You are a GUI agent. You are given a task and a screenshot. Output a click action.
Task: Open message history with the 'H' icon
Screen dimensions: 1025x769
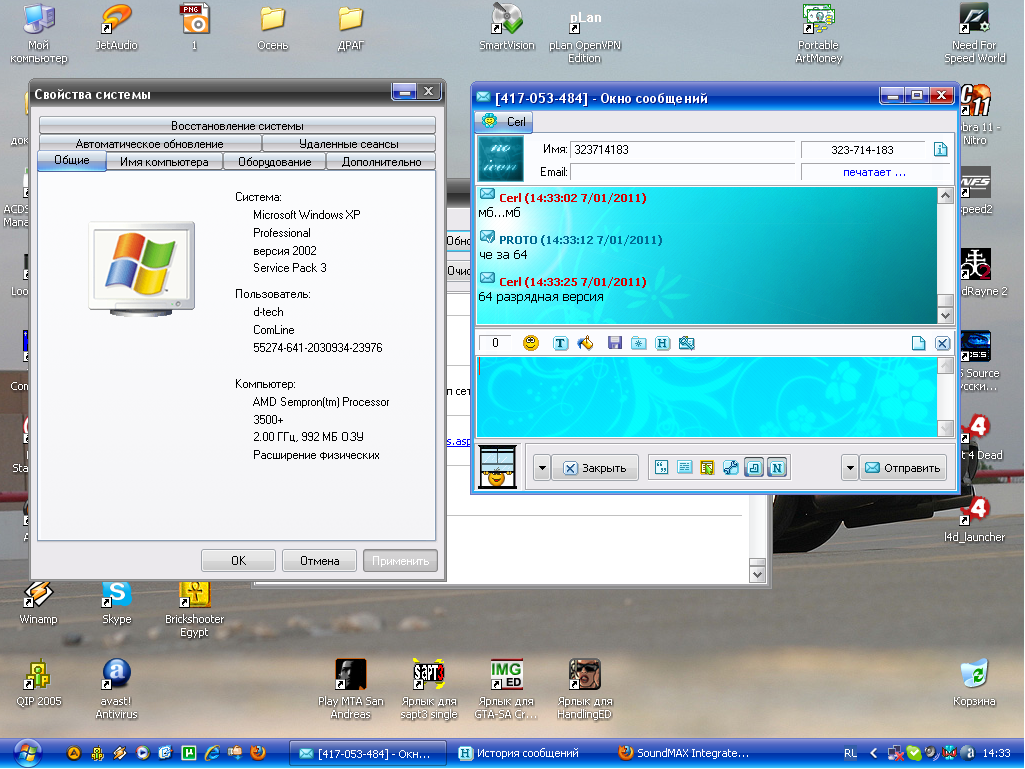click(662, 343)
